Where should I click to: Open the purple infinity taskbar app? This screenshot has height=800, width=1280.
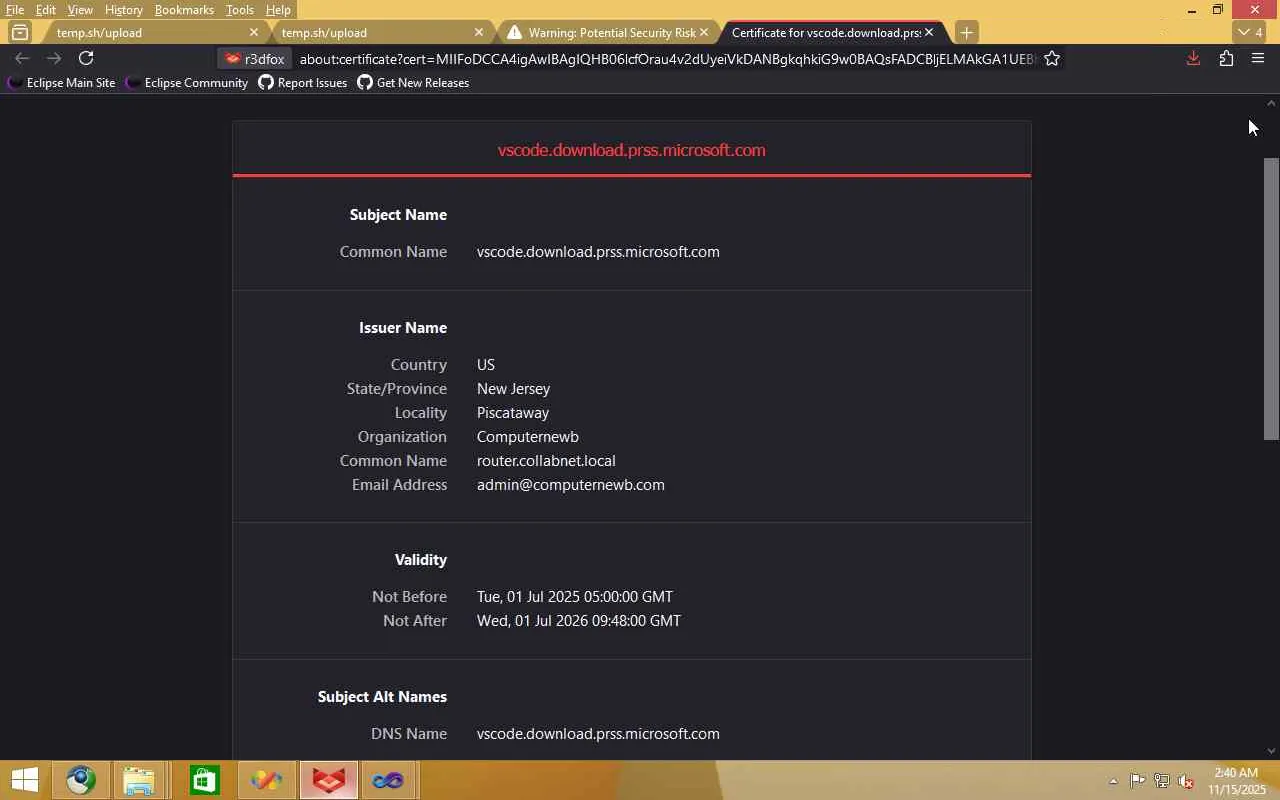[388, 780]
